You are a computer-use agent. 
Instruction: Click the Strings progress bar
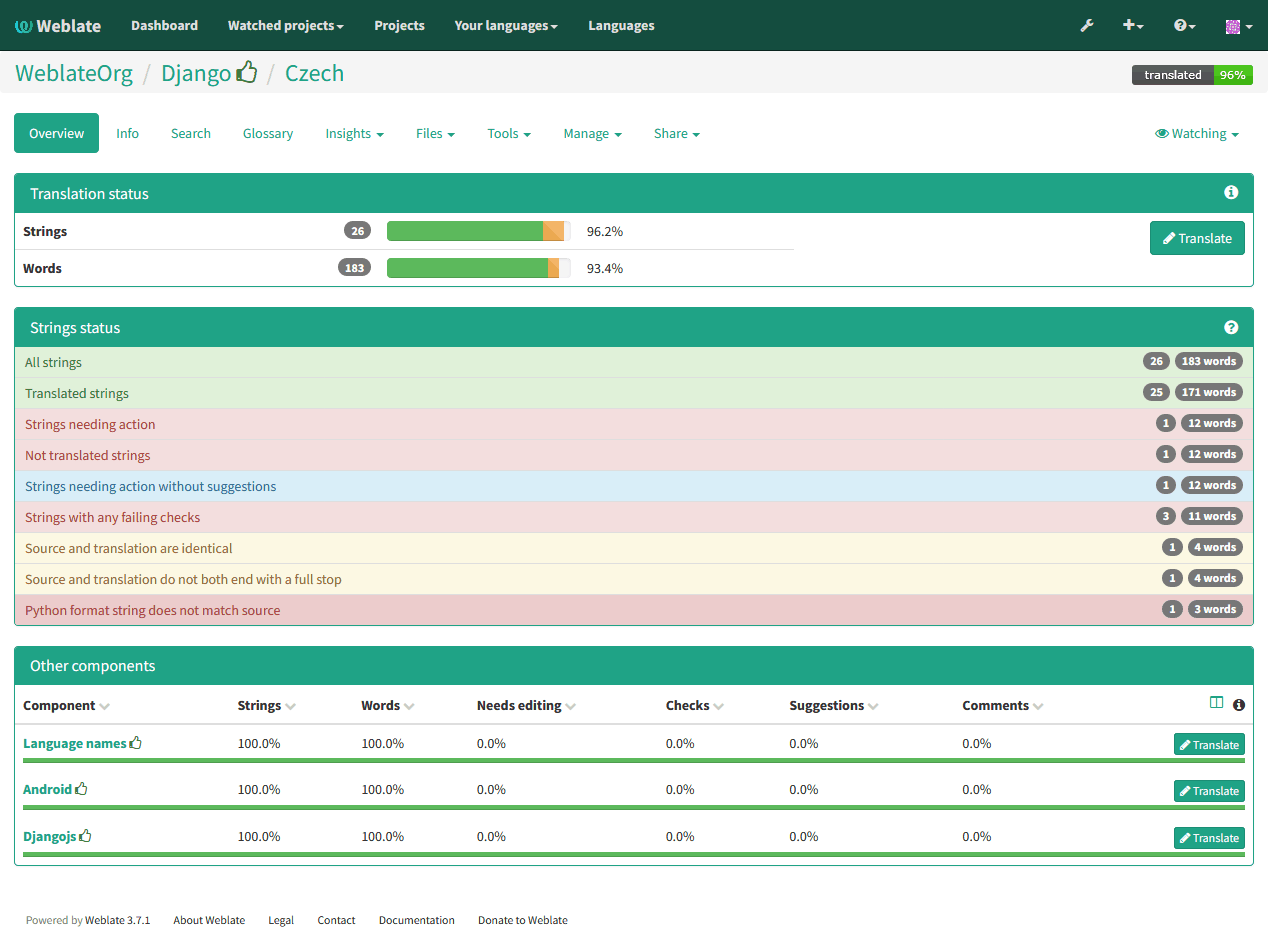pyautogui.click(x=478, y=231)
